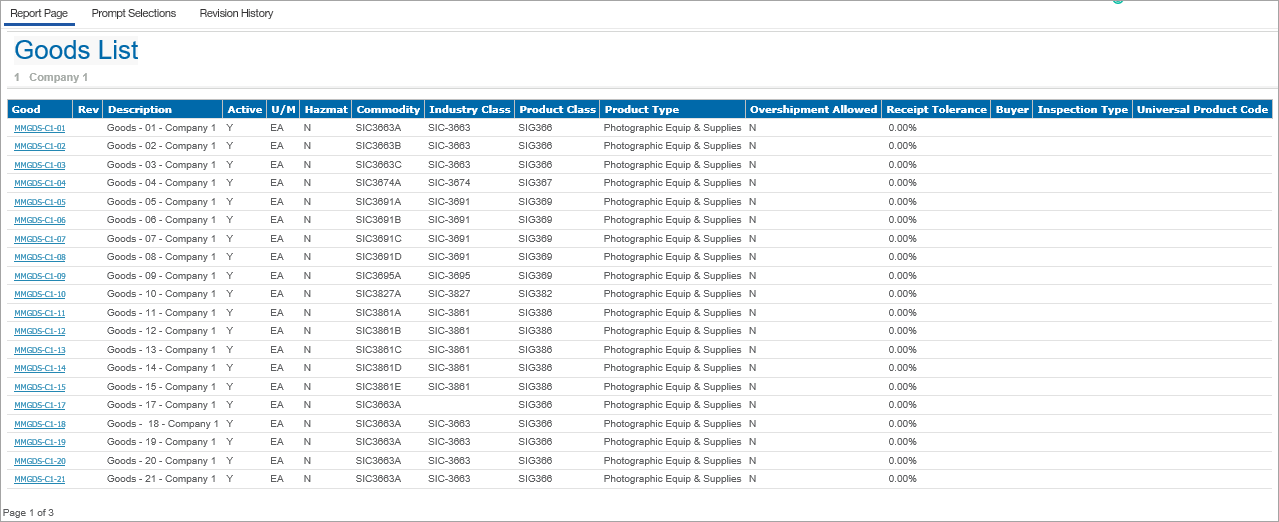Image resolution: width=1279 pixels, height=522 pixels.
Task: Follow the MMGDS-C1-10 link
Action: click(40, 295)
